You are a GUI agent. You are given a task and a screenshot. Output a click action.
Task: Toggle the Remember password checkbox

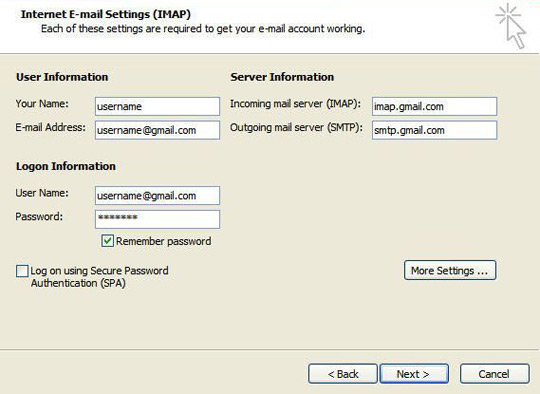[107, 241]
